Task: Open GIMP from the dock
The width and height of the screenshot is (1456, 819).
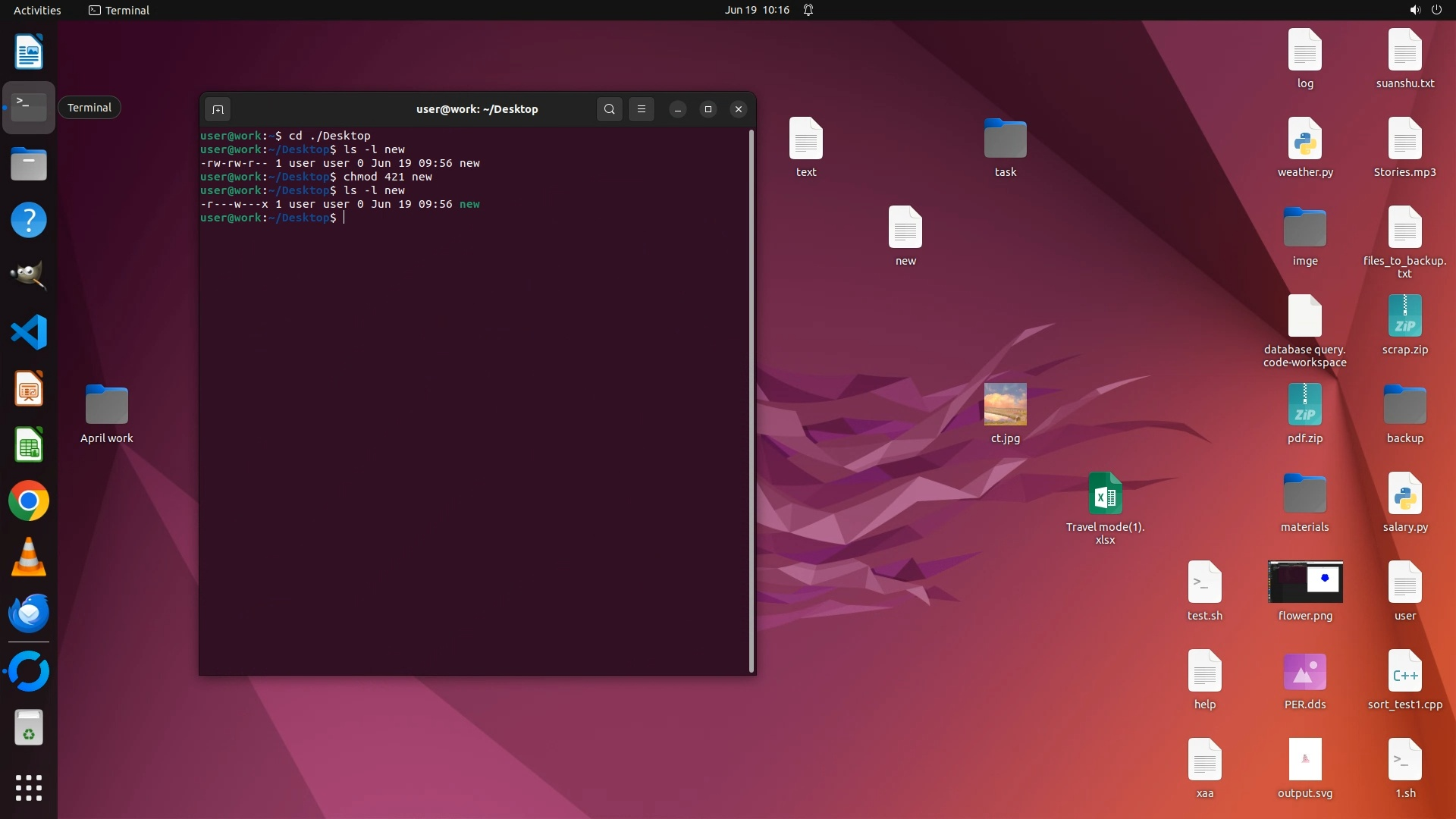Action: pyautogui.click(x=29, y=275)
